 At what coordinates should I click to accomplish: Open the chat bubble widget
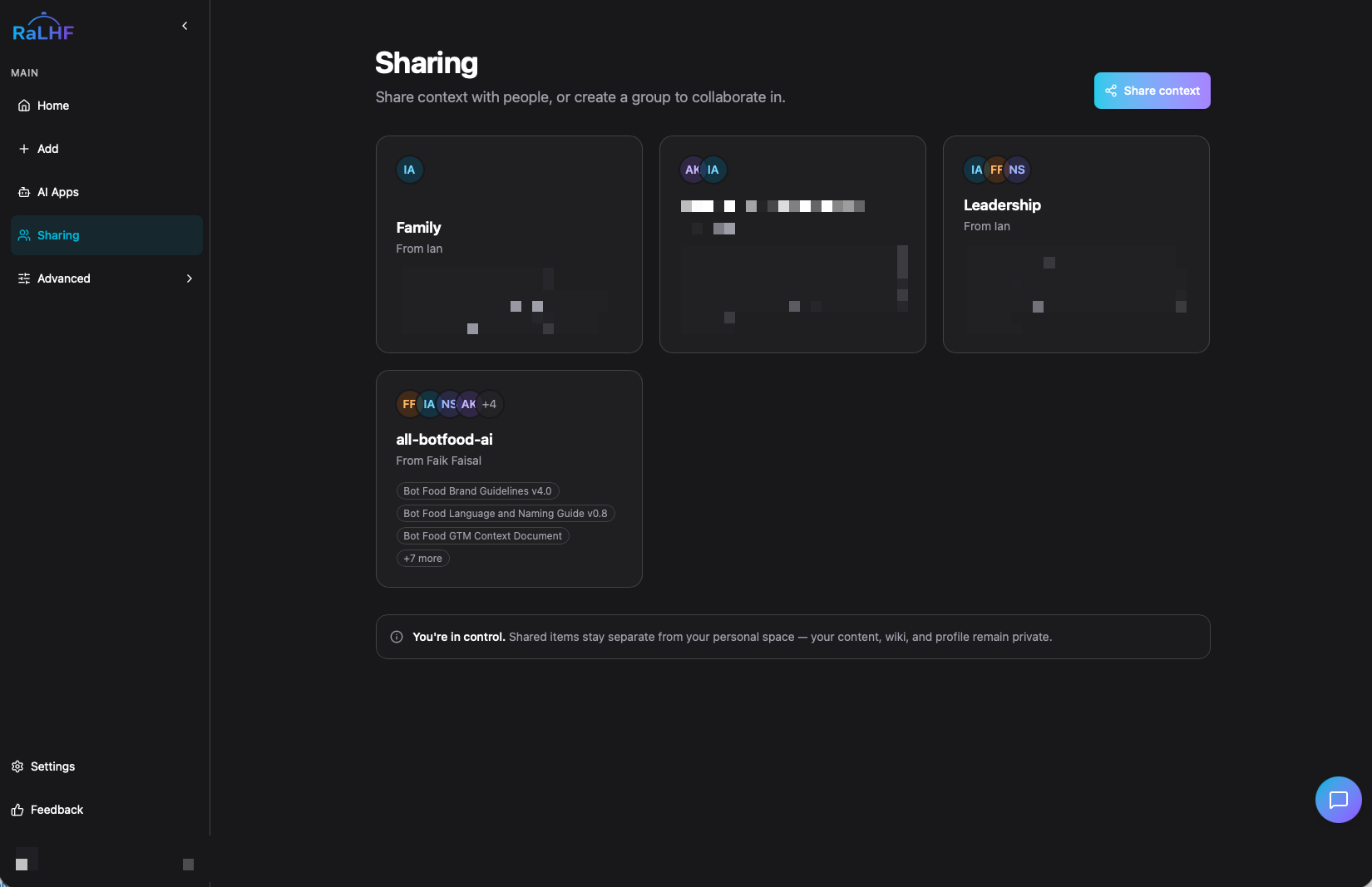pos(1339,800)
